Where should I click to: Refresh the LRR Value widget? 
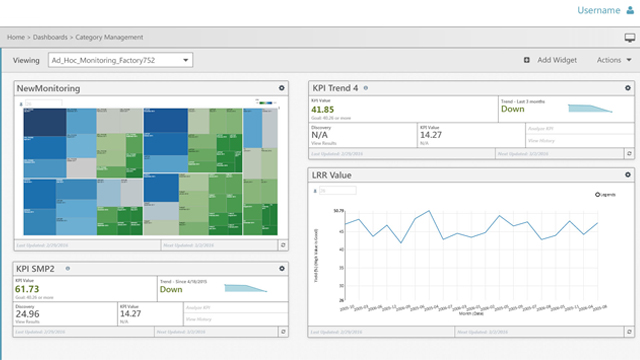point(629,332)
